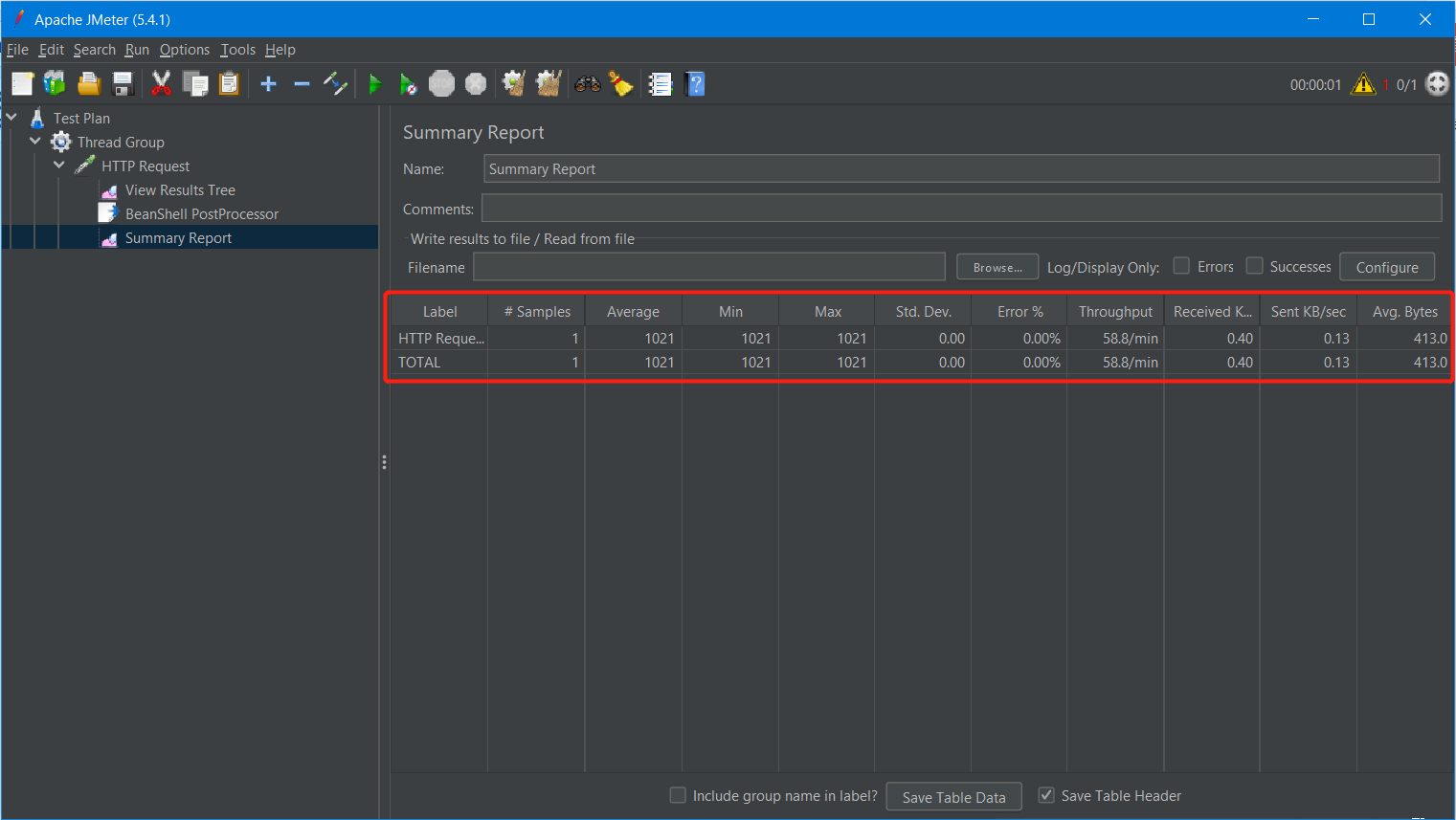Sort by the Average column header
The width and height of the screenshot is (1456, 820).
(x=633, y=312)
